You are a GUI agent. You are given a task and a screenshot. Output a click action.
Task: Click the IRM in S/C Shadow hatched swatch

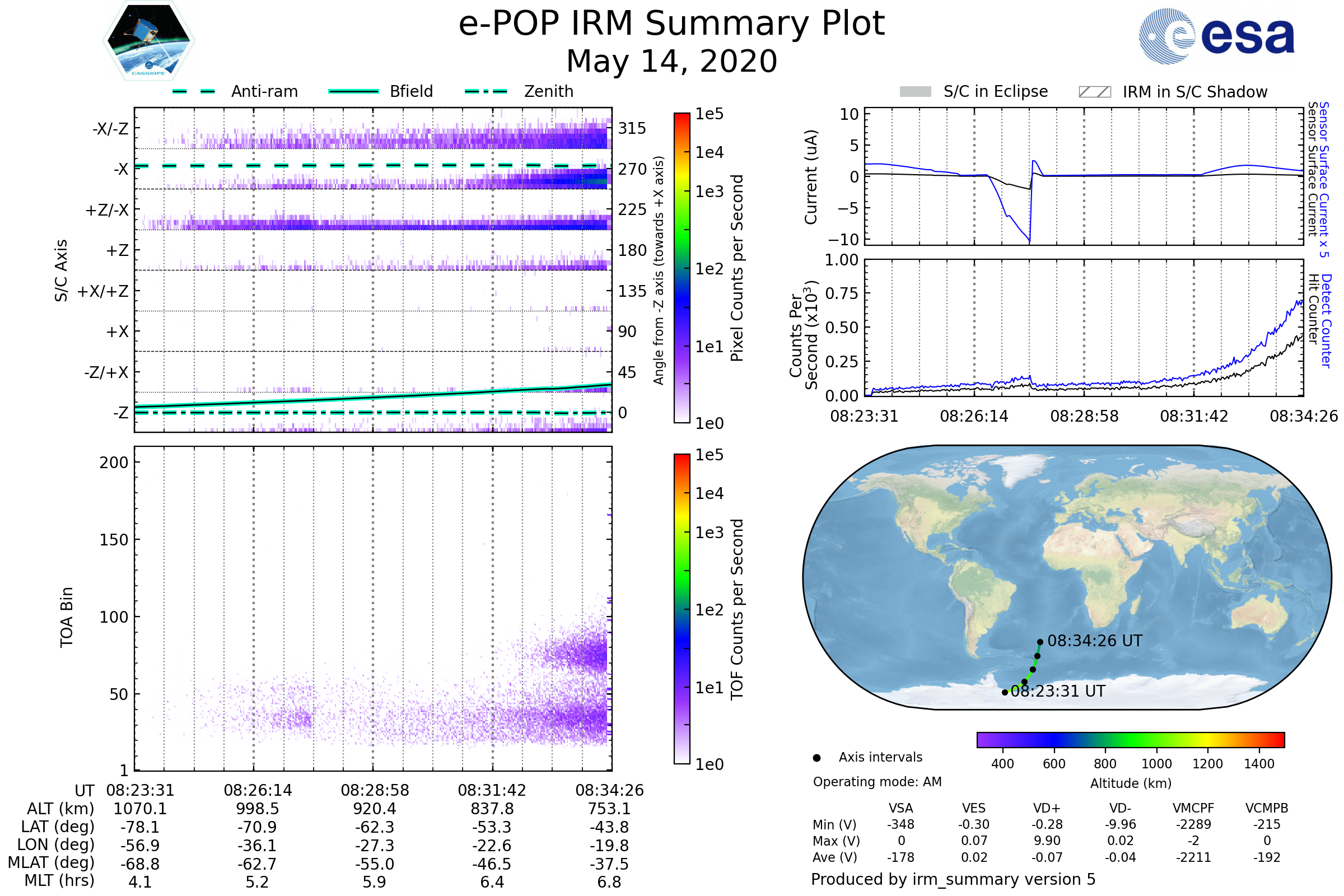pyautogui.click(x=1094, y=92)
